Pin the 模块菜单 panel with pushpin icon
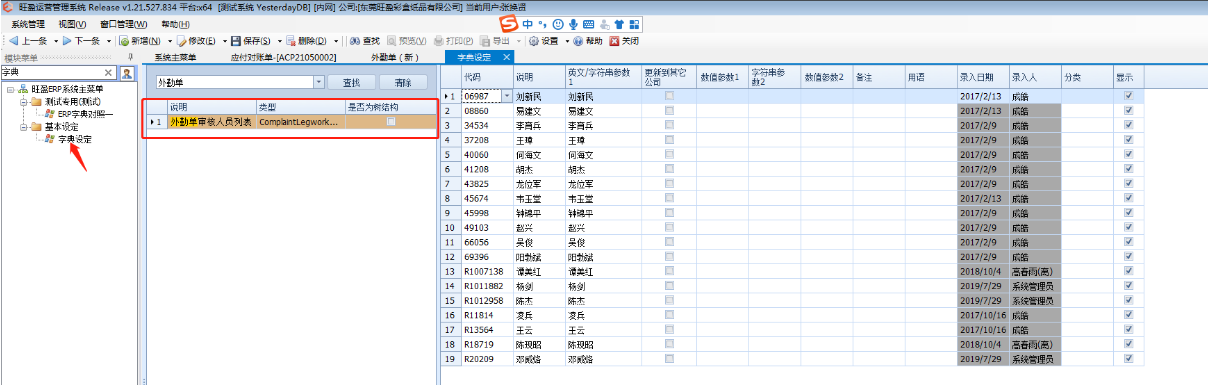 pyautogui.click(x=131, y=57)
